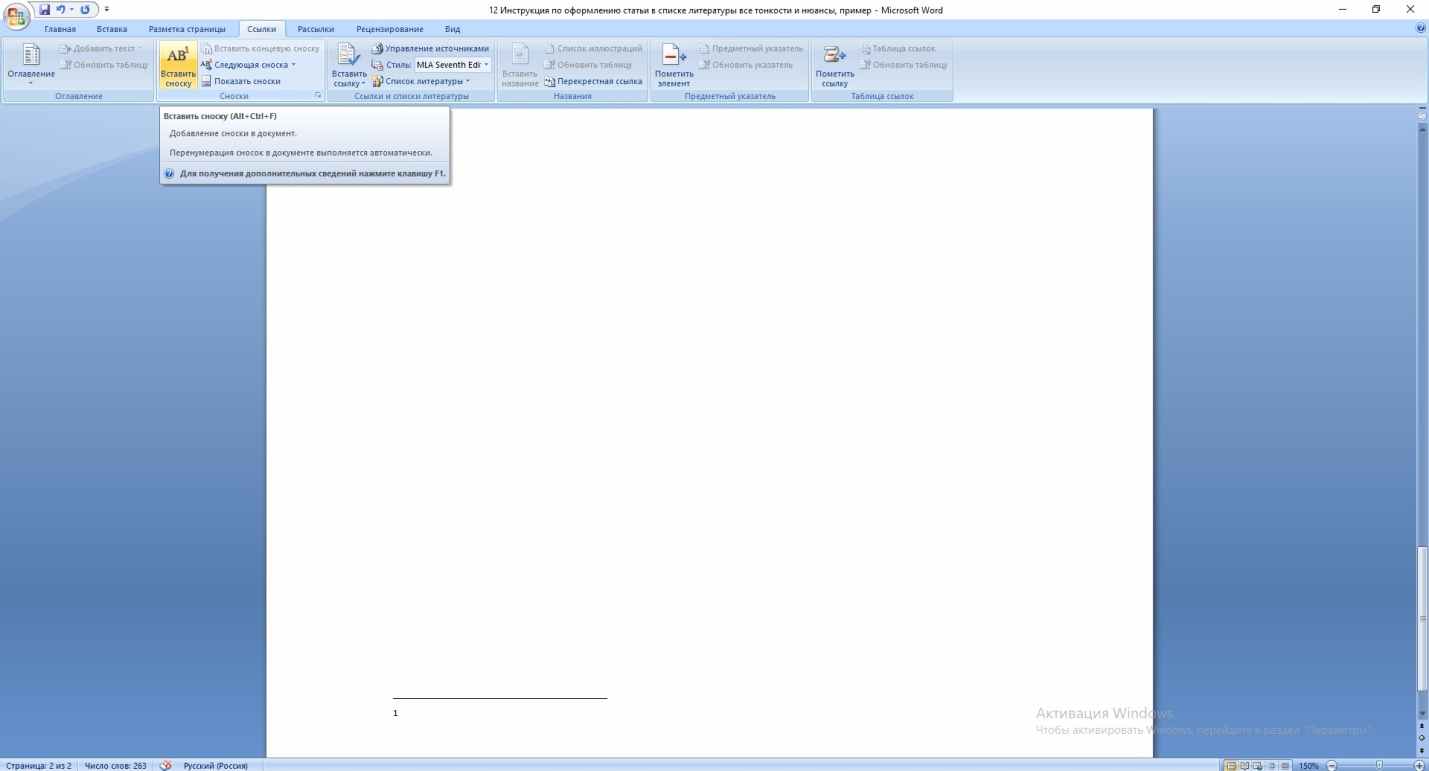Image resolution: width=1429 pixels, height=771 pixels.
Task: Click the zoom out minus button
Action: point(1332,765)
